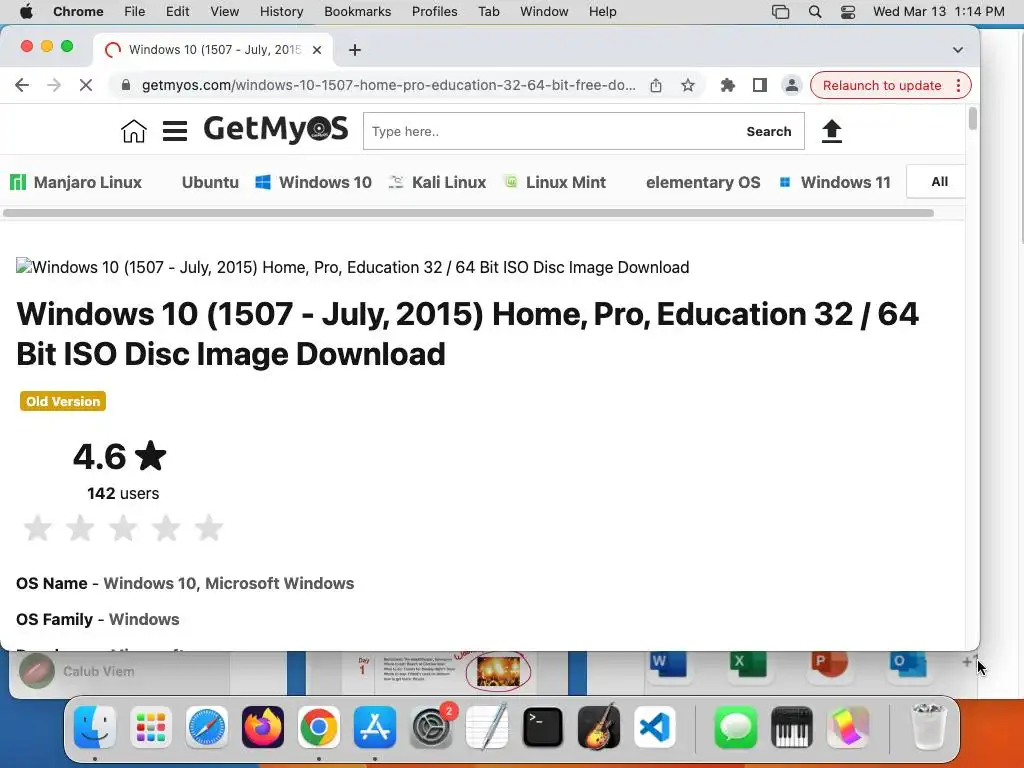Click the upload arrow icon

click(831, 131)
